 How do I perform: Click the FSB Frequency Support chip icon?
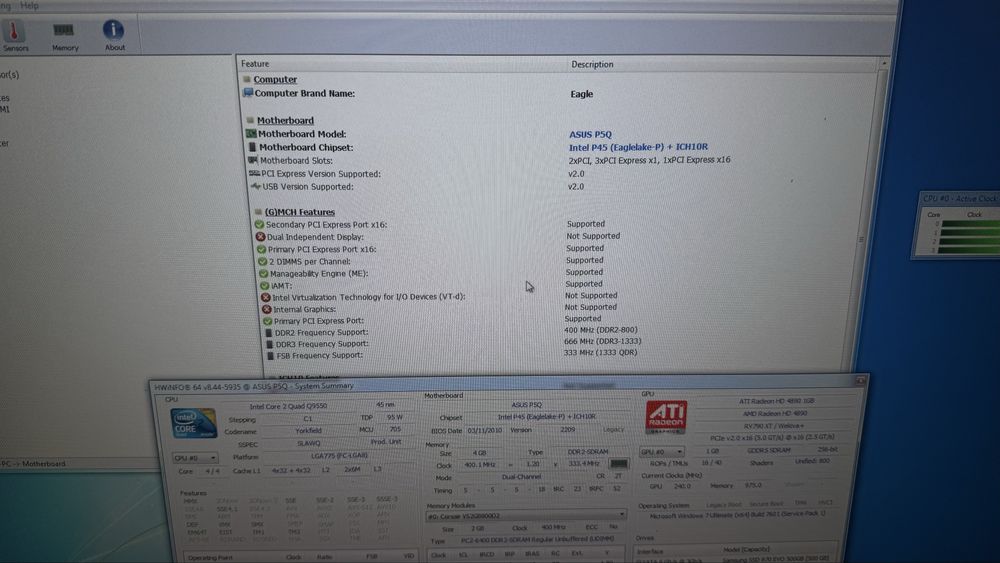point(270,356)
